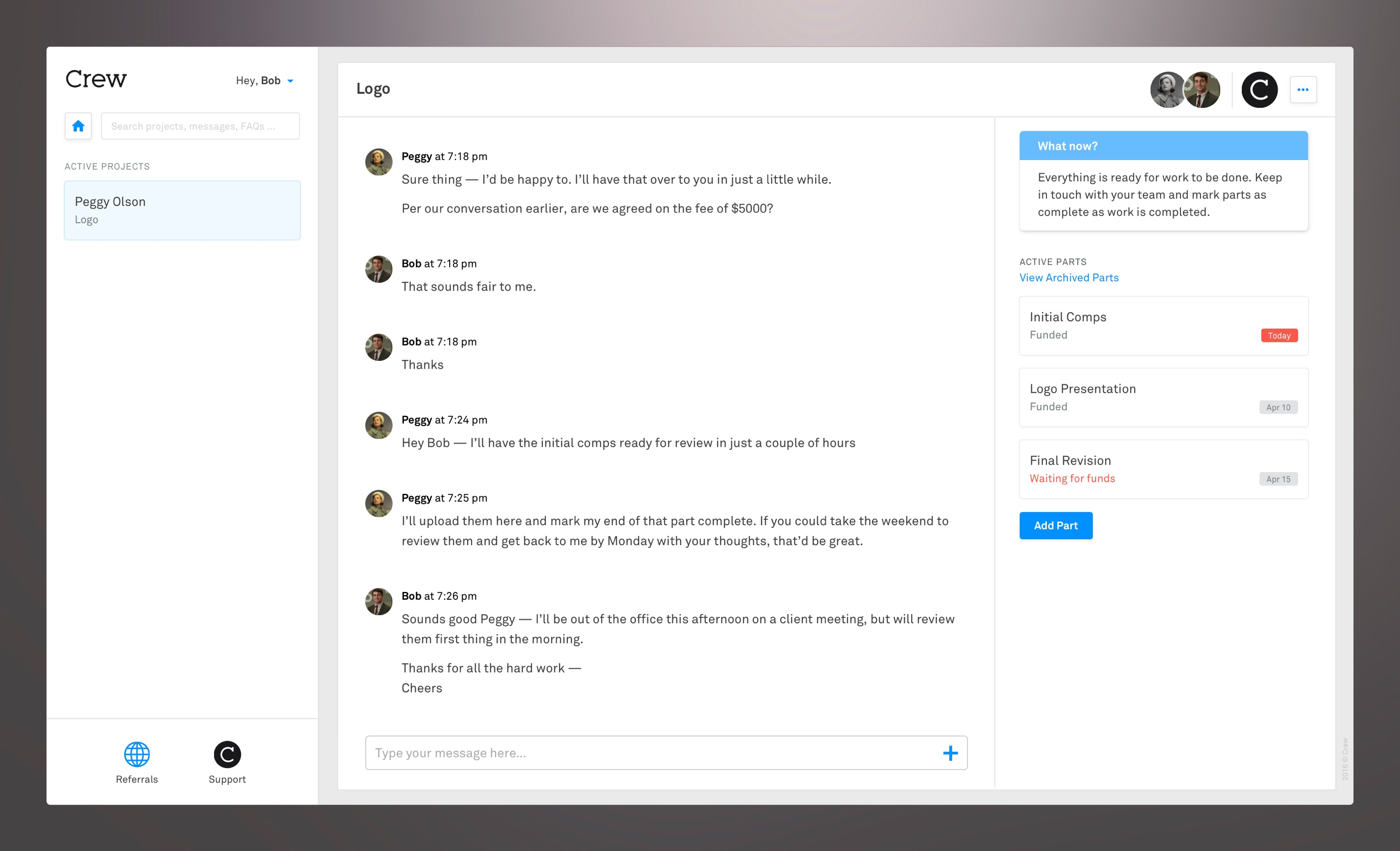Click the black Crew logo avatar in header
The height and width of the screenshot is (851, 1400).
point(1259,89)
